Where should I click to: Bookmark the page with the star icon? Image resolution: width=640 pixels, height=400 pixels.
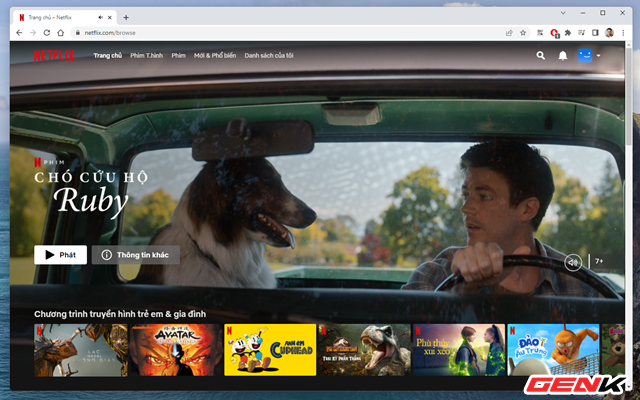(523, 33)
